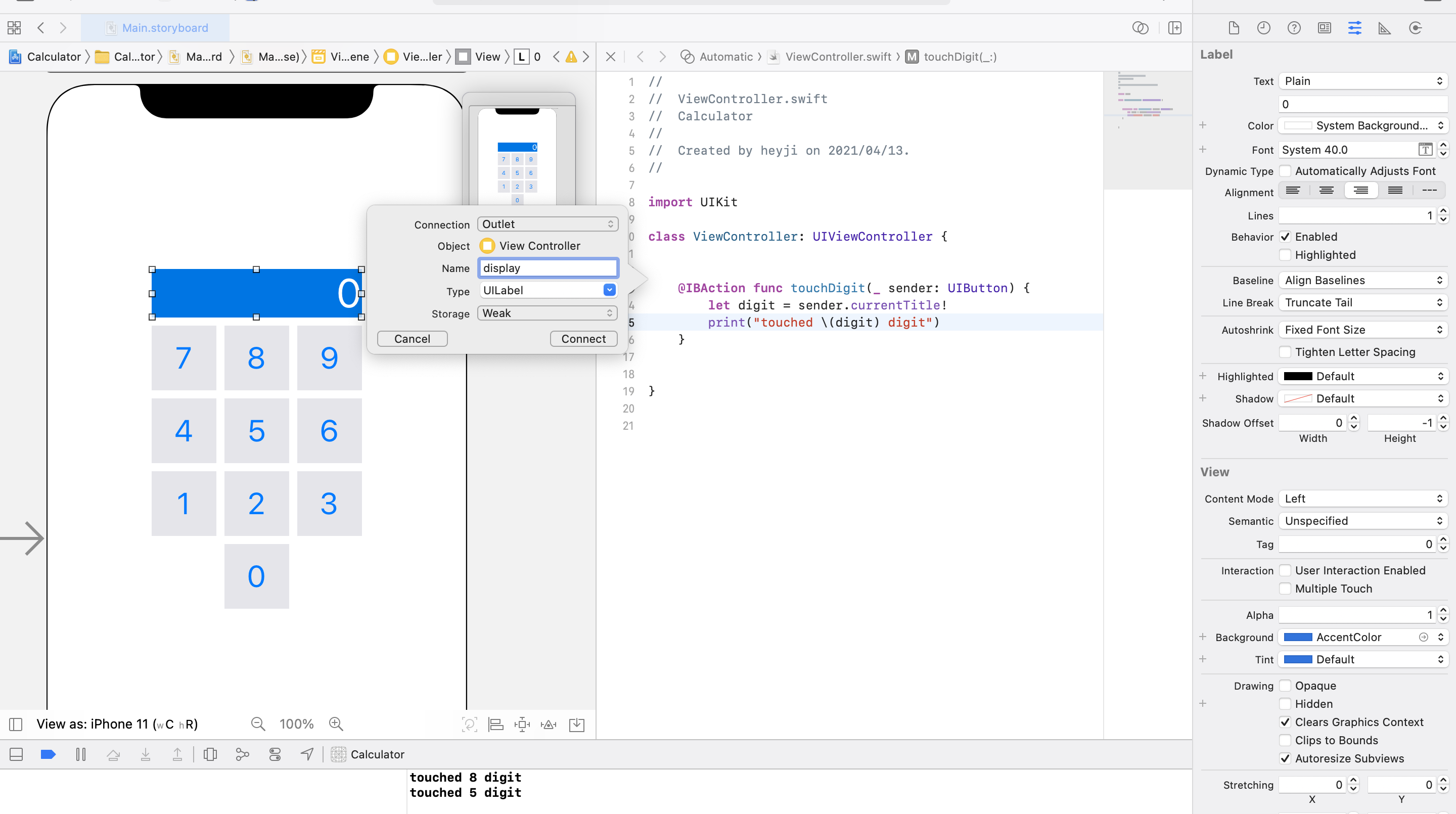Click the Cancel button in popover
Image resolution: width=1456 pixels, height=814 pixels.
click(412, 339)
